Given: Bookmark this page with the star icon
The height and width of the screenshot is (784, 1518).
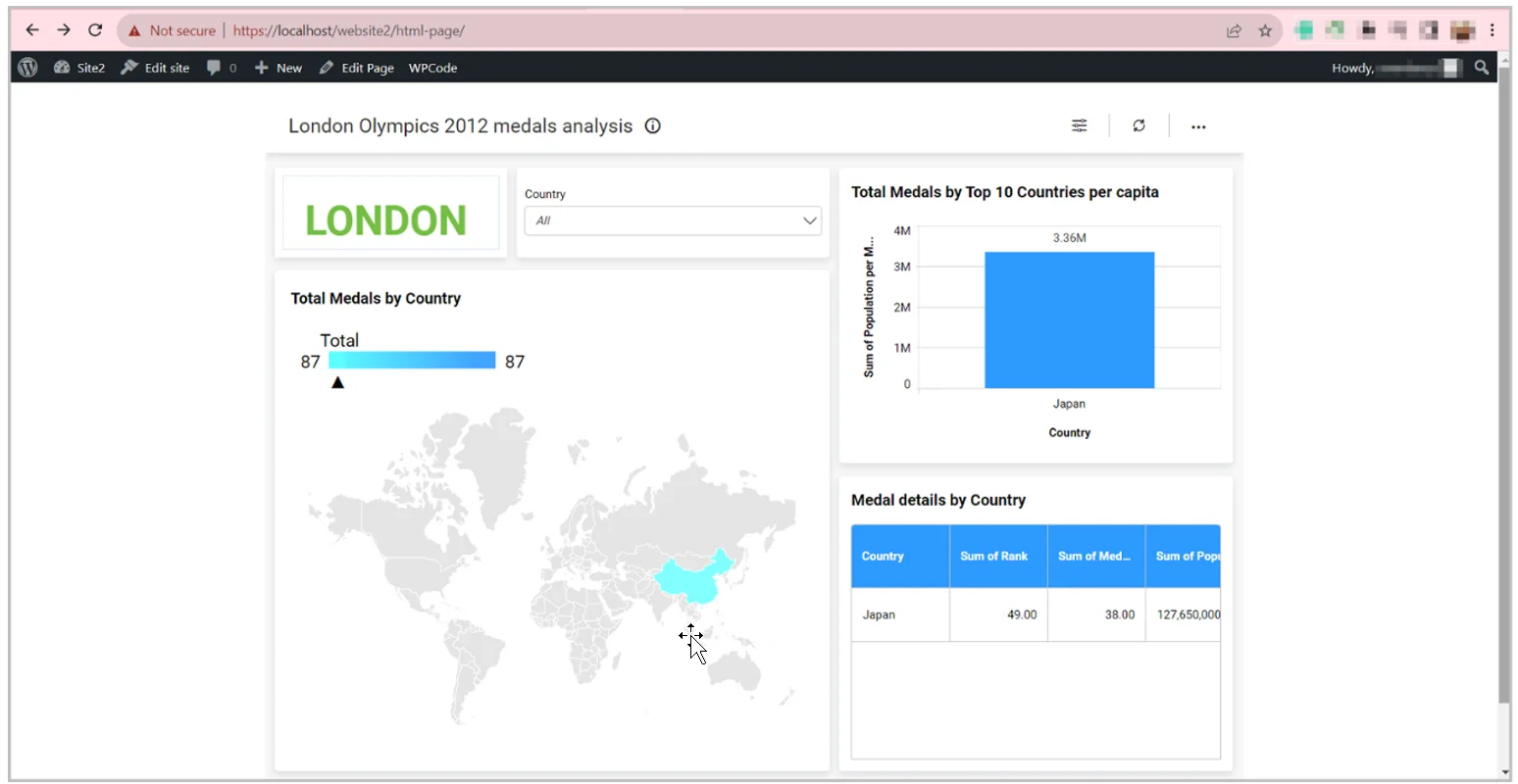Looking at the screenshot, I should (1265, 30).
